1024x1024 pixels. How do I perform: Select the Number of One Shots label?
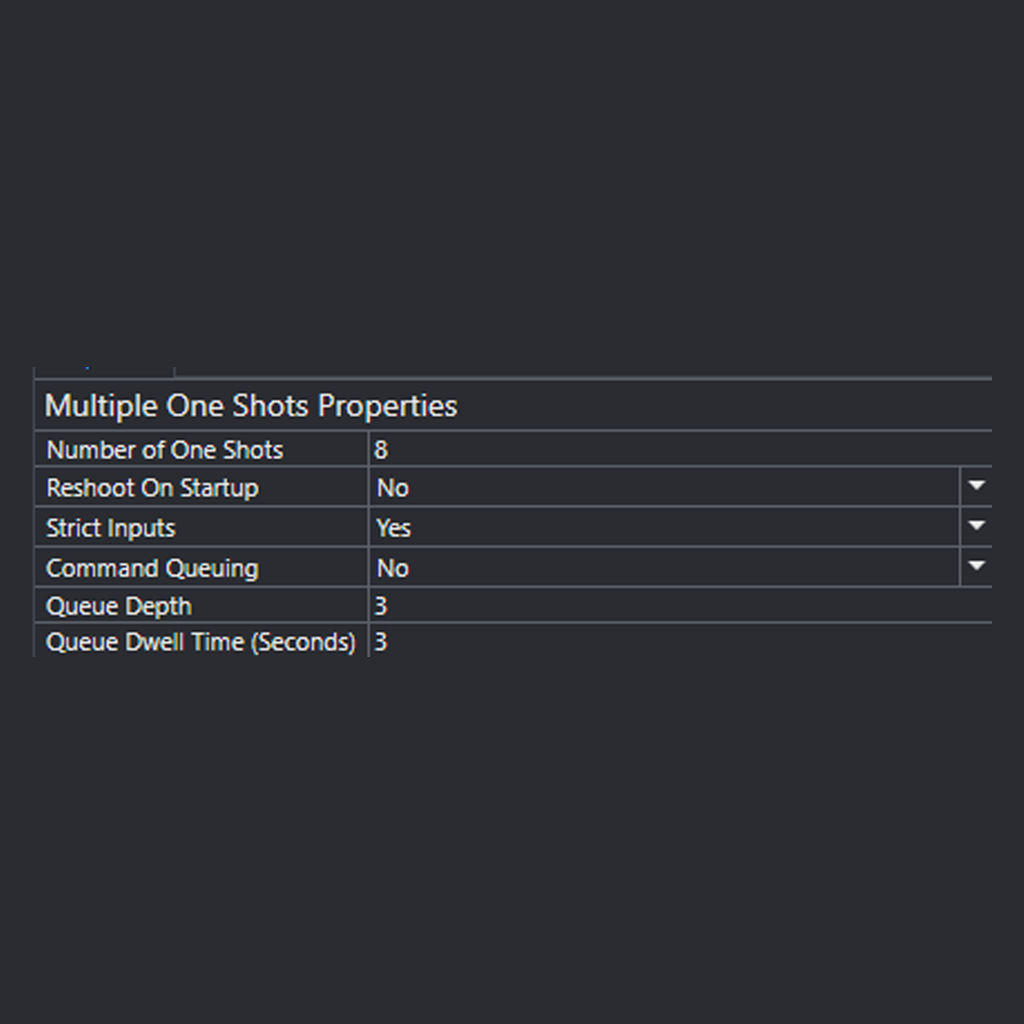coord(164,449)
